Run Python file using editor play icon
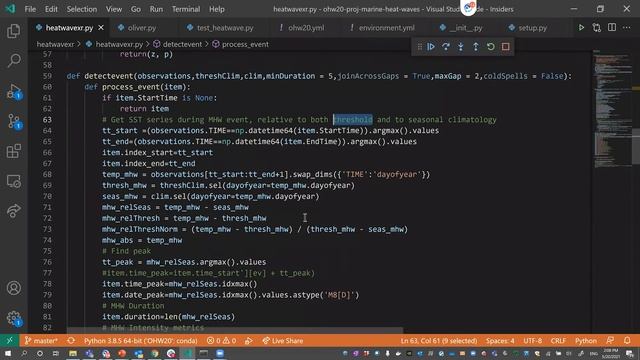 [581, 27]
